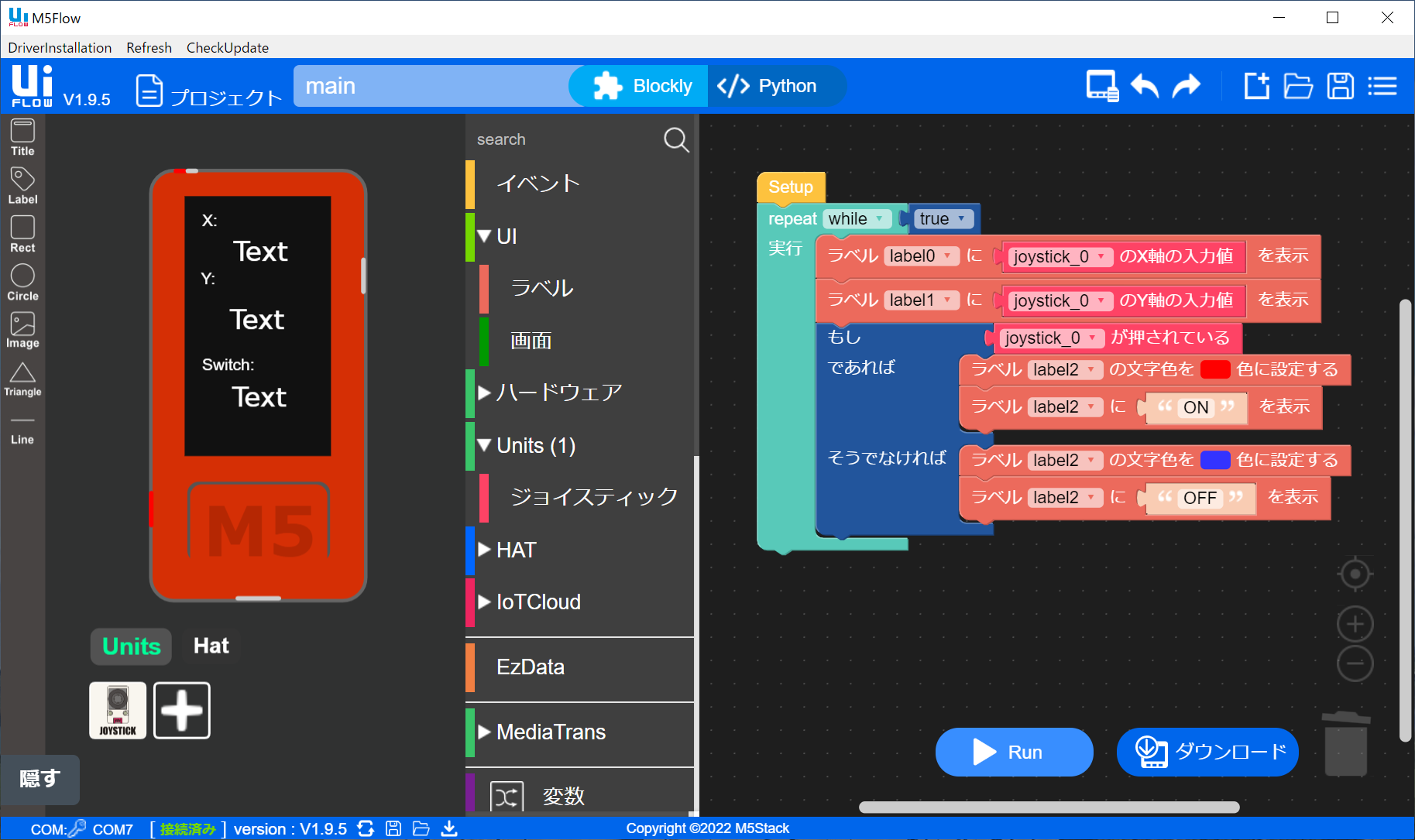The height and width of the screenshot is (840, 1415).
Task: Click the Undo arrow in toolbar
Action: 1144,86
